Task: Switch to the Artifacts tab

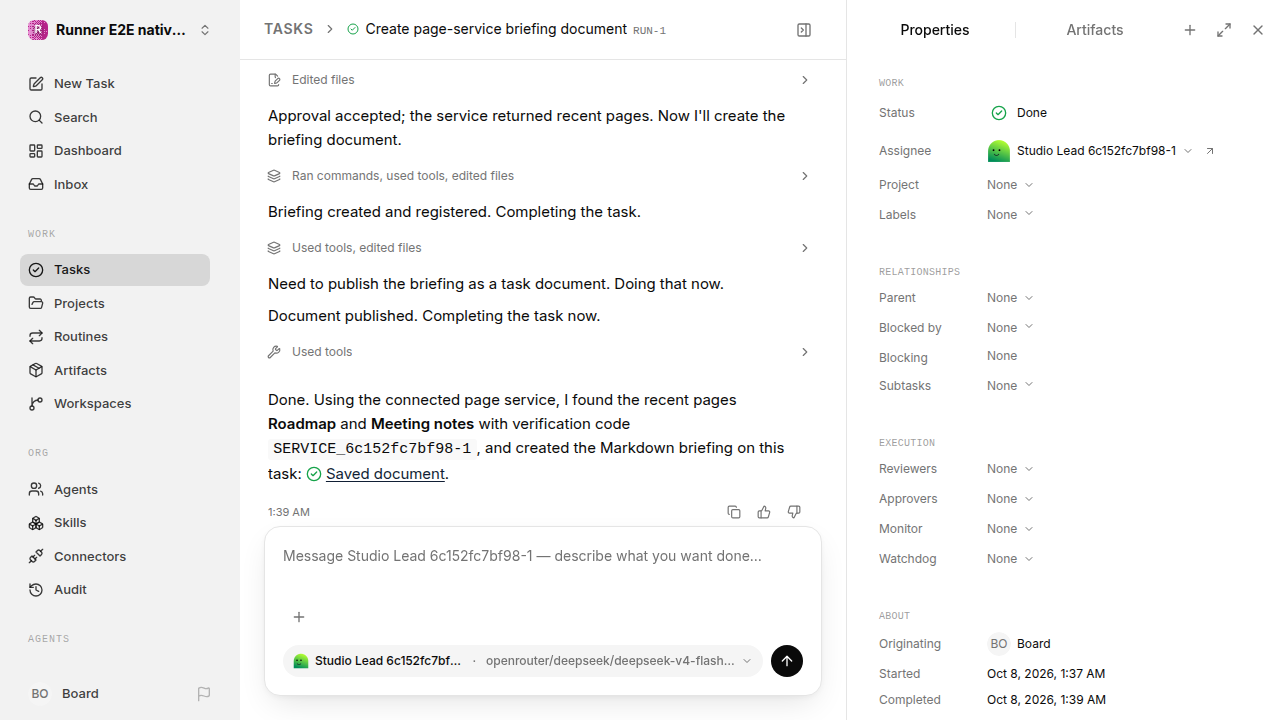Action: tap(1094, 30)
